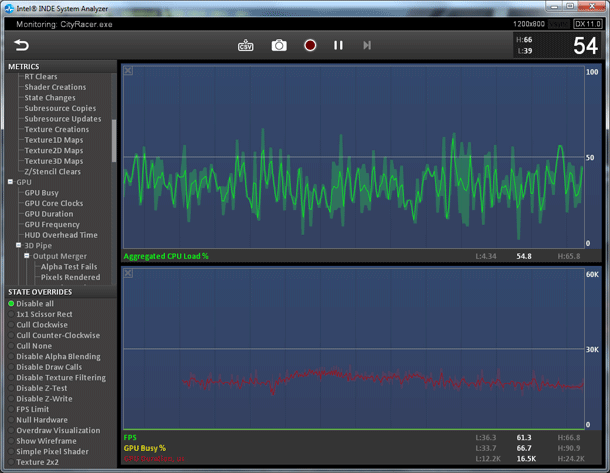Enable the 1x1 Scissor Rect override

click(40, 314)
